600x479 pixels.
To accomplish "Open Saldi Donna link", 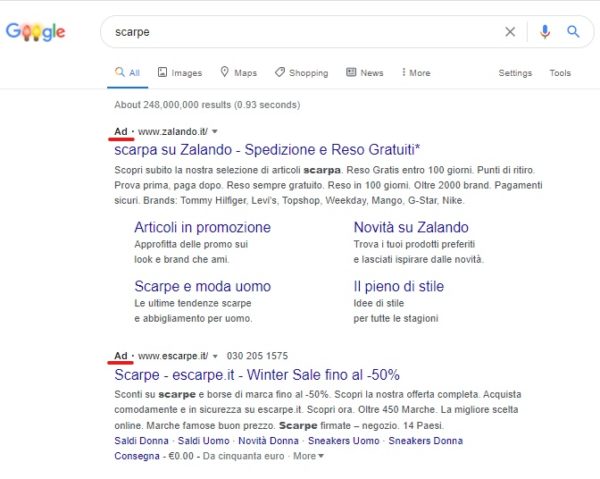I will click(141, 441).
